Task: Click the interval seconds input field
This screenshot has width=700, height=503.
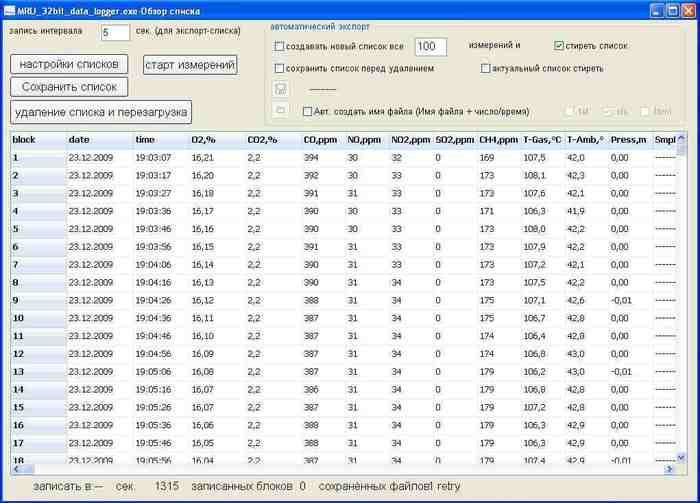Action: 114,32
